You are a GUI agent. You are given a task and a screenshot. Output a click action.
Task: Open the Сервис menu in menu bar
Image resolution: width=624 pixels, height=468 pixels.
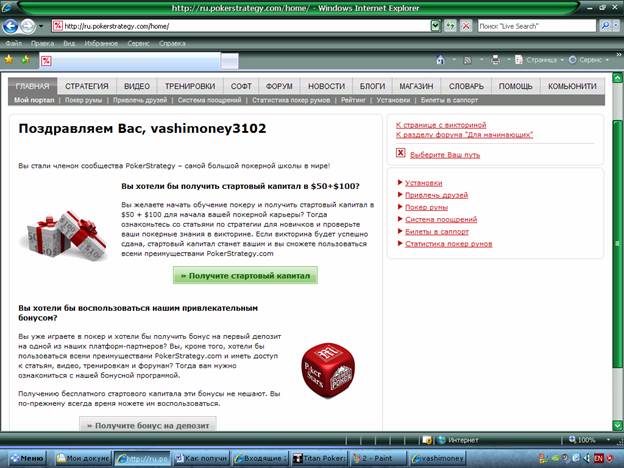click(x=138, y=43)
